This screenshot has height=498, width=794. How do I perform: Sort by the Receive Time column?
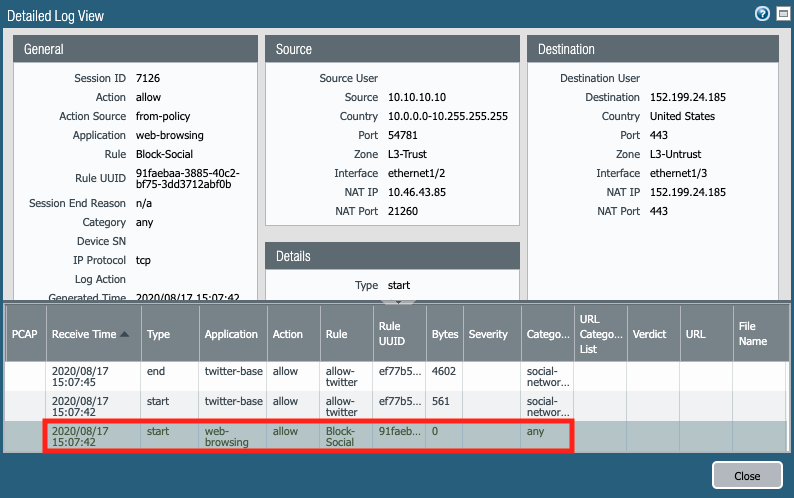pyautogui.click(x=84, y=335)
